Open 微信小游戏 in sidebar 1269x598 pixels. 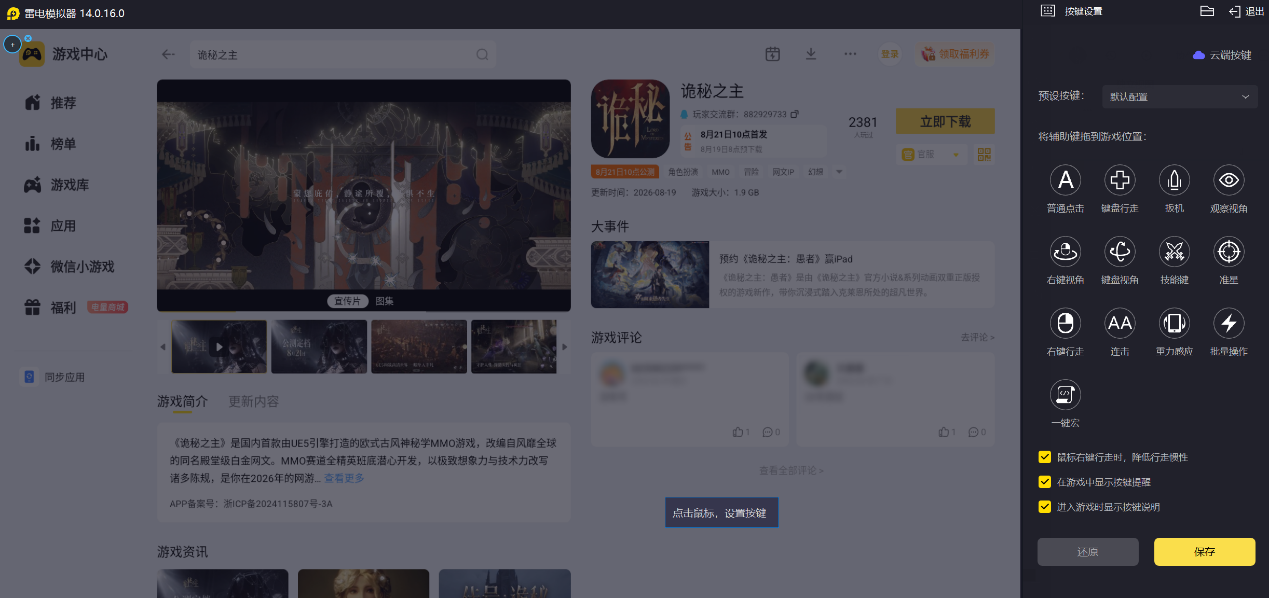click(x=69, y=267)
